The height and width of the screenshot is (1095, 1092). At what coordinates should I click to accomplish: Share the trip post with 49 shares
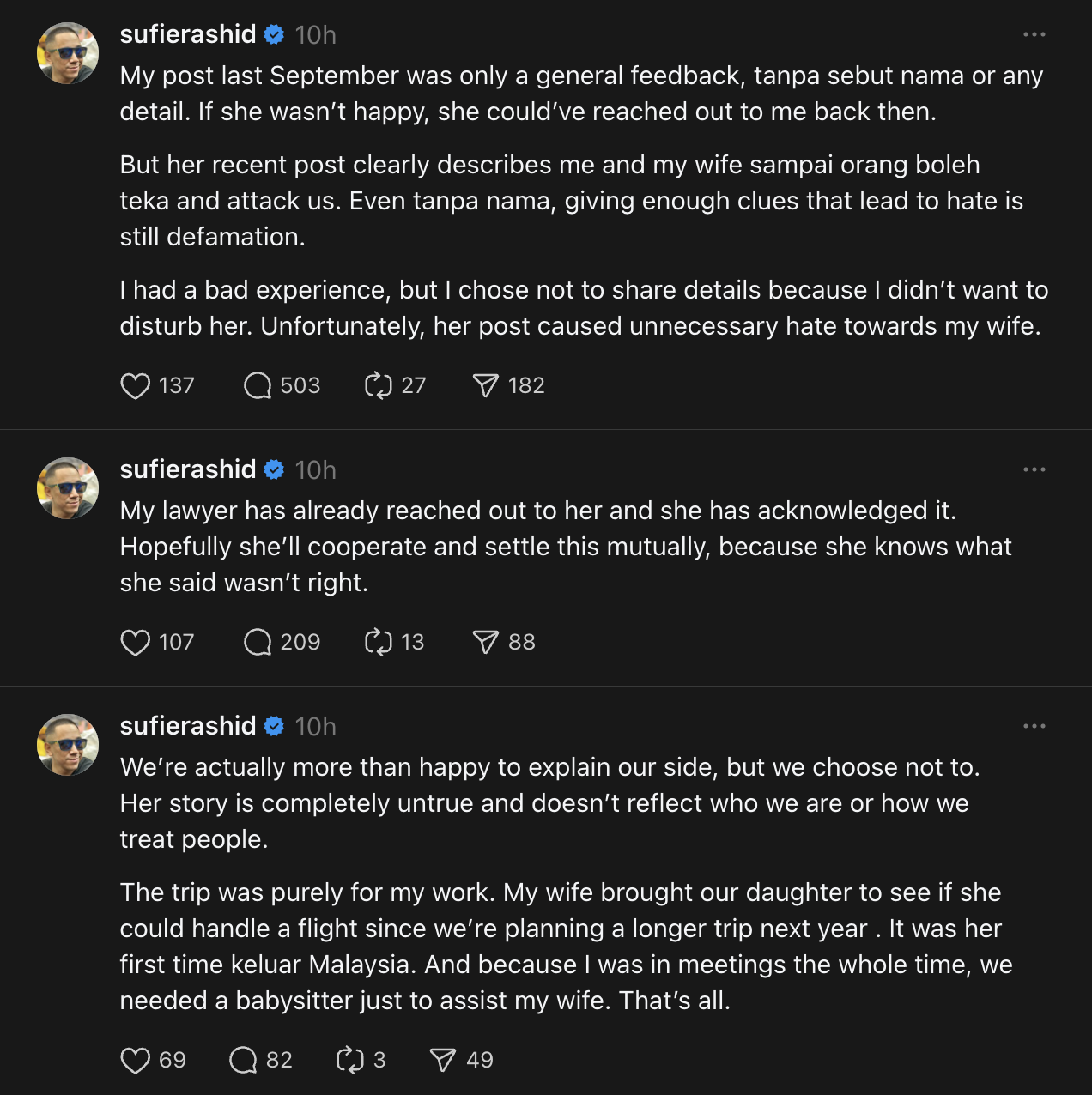pyautogui.click(x=442, y=1061)
